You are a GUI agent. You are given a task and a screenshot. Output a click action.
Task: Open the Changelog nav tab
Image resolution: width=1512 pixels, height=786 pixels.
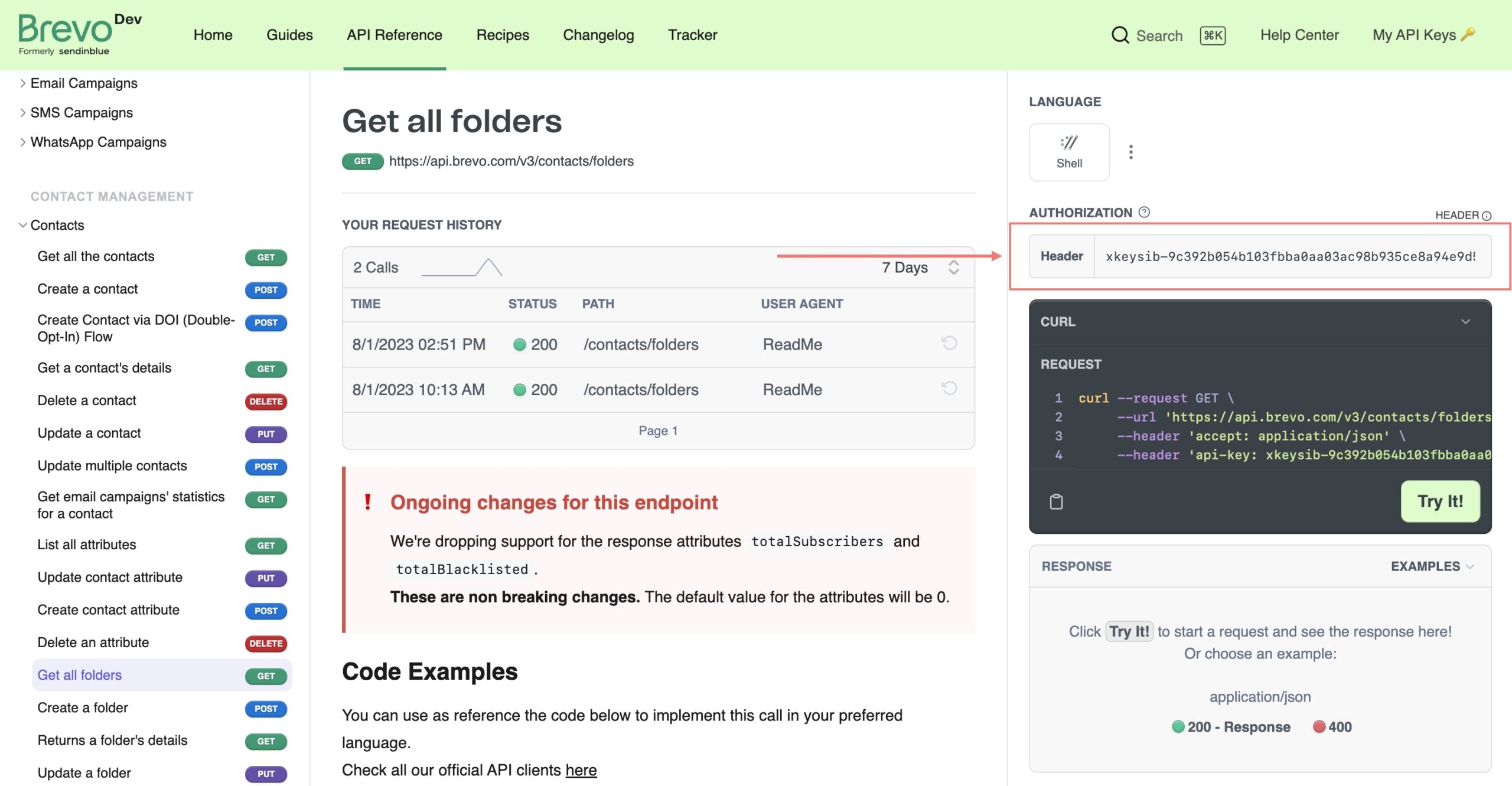pyautogui.click(x=598, y=35)
